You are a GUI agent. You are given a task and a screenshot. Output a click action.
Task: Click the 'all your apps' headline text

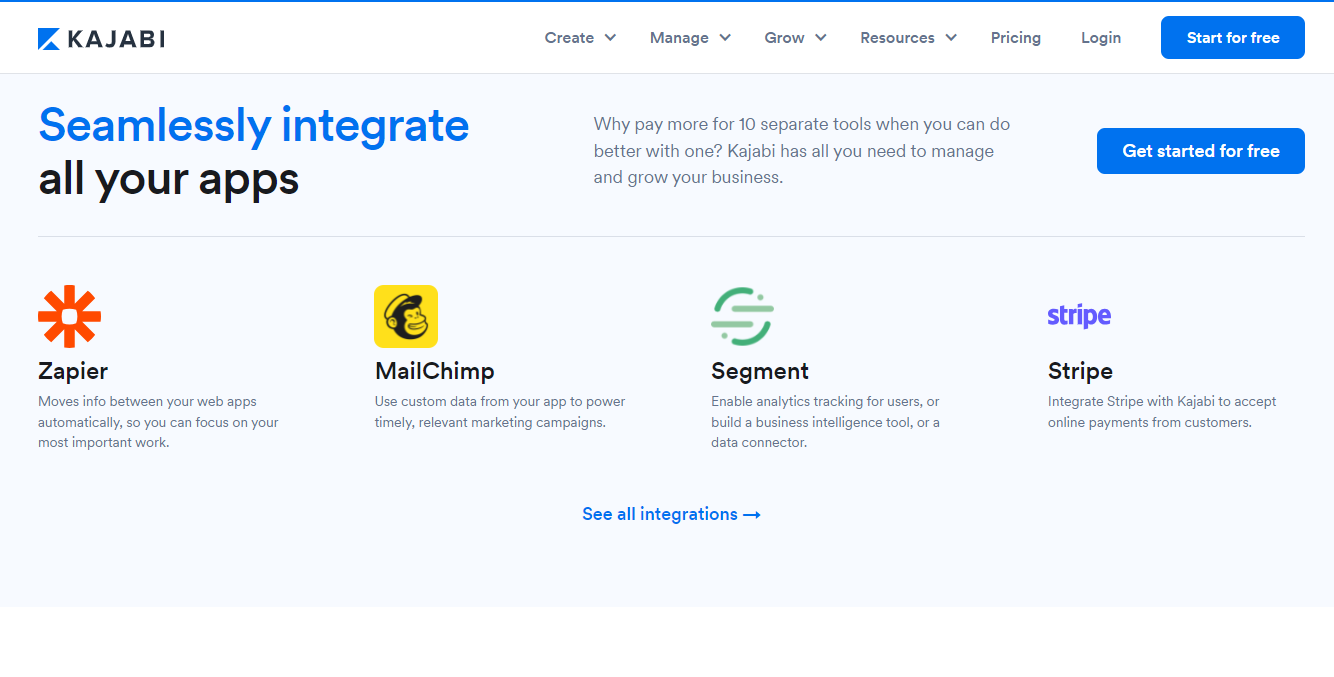tap(169, 179)
